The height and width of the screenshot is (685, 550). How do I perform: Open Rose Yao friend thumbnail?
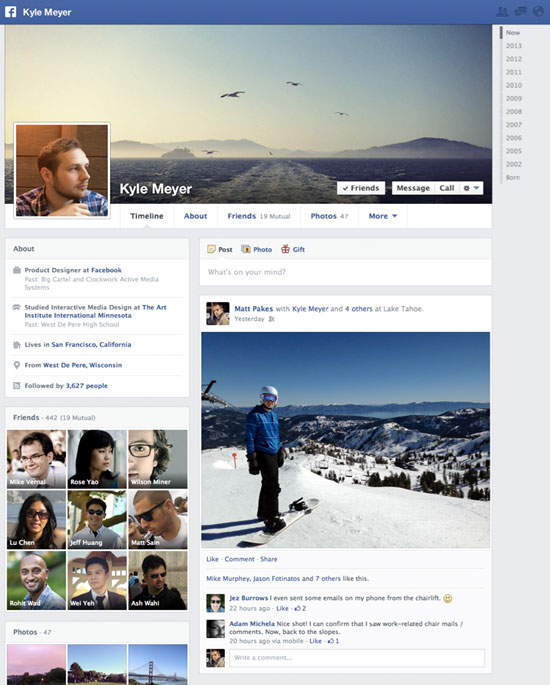[x=97, y=459]
